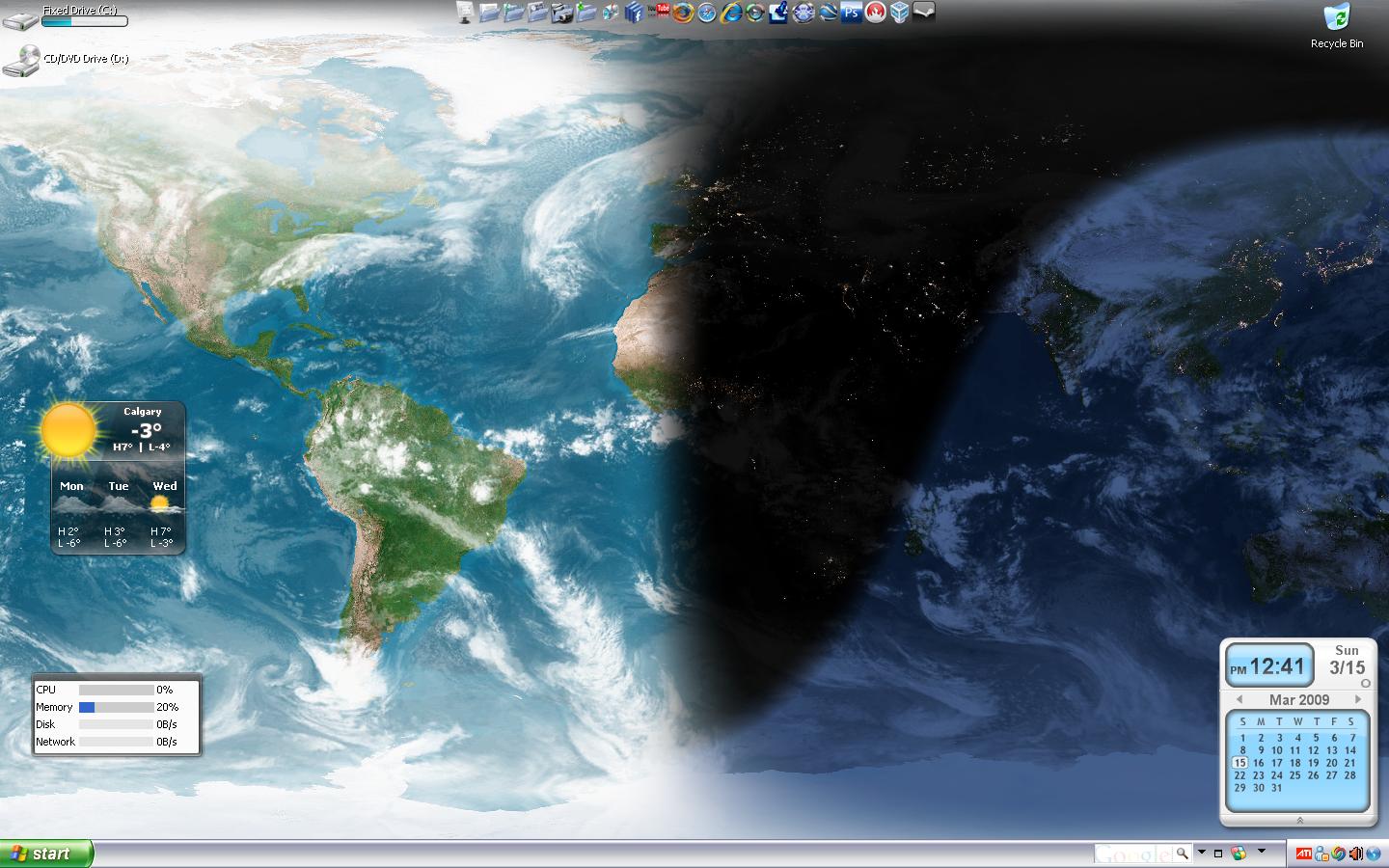
Task: Toggle the small circle under the date
Action: tap(1365, 683)
